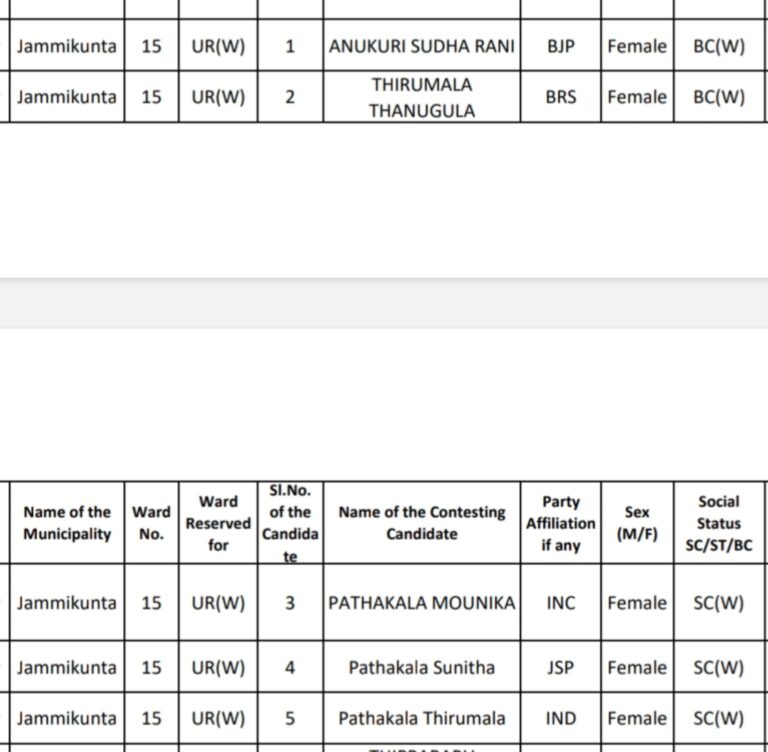Click the BJP party cell
Image resolution: width=768 pixels, height=752 pixels.
[x=561, y=46]
